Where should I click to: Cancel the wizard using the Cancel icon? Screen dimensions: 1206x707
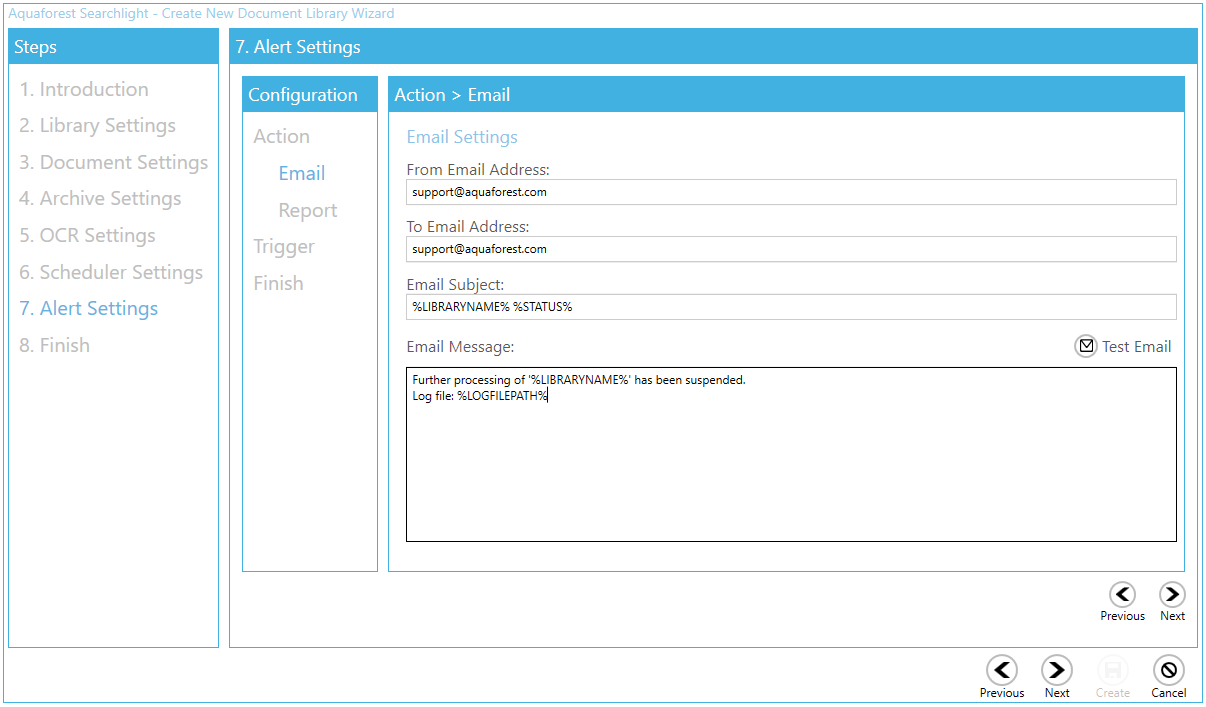pyautogui.click(x=1168, y=670)
